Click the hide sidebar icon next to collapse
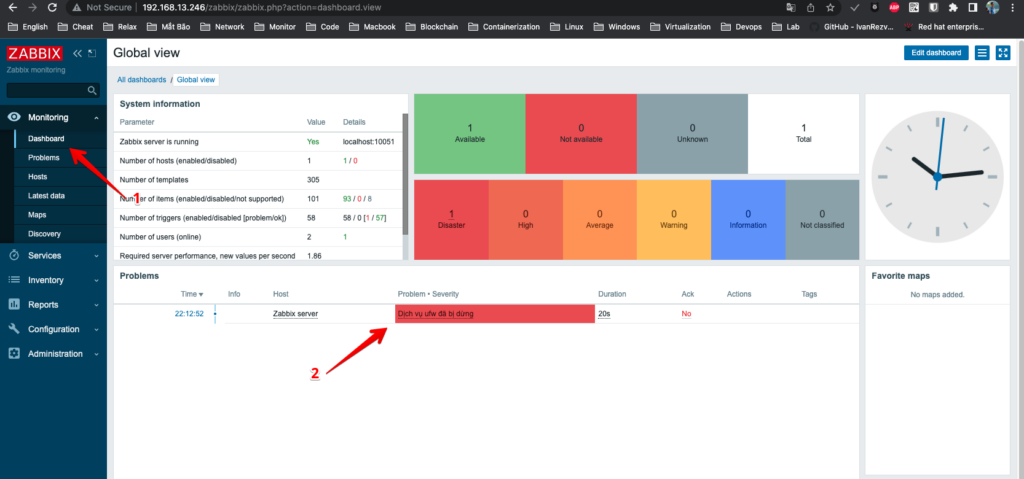Viewport: 1024px width, 479px height. point(92,53)
